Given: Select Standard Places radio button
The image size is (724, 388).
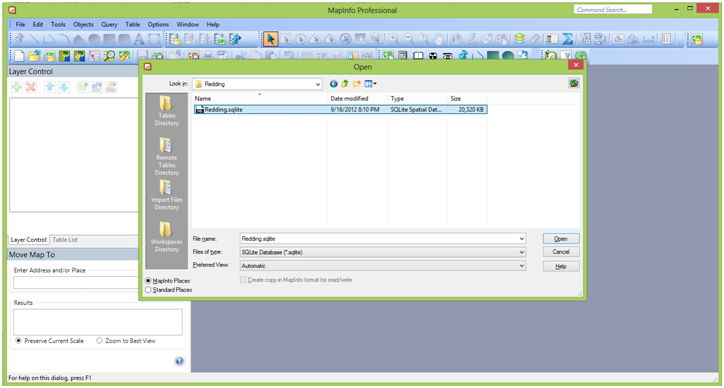Looking at the screenshot, I should [x=149, y=290].
